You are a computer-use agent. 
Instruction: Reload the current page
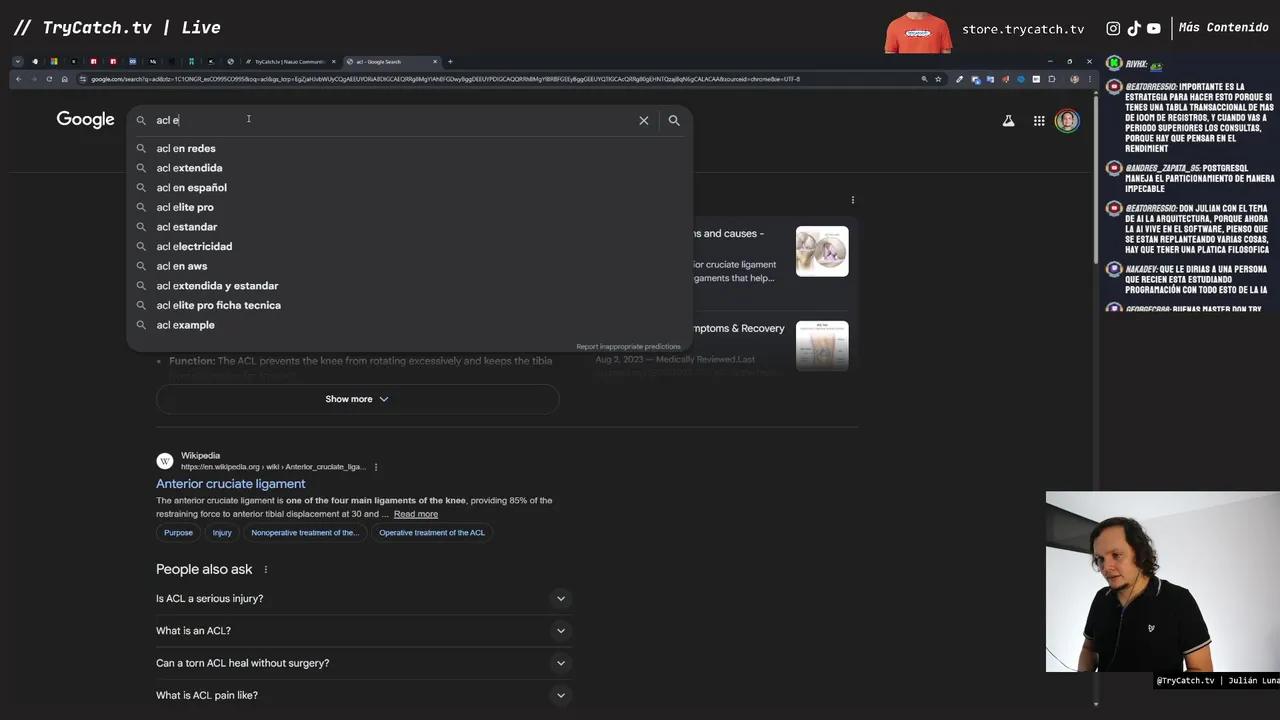[49, 79]
